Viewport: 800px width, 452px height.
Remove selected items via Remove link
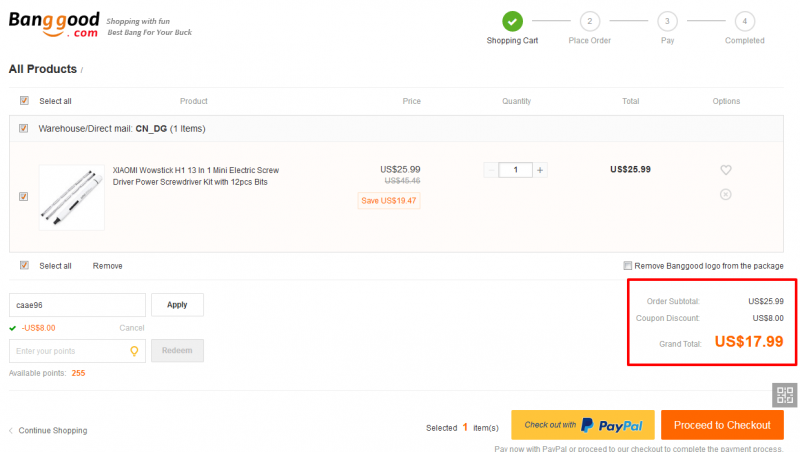click(107, 266)
